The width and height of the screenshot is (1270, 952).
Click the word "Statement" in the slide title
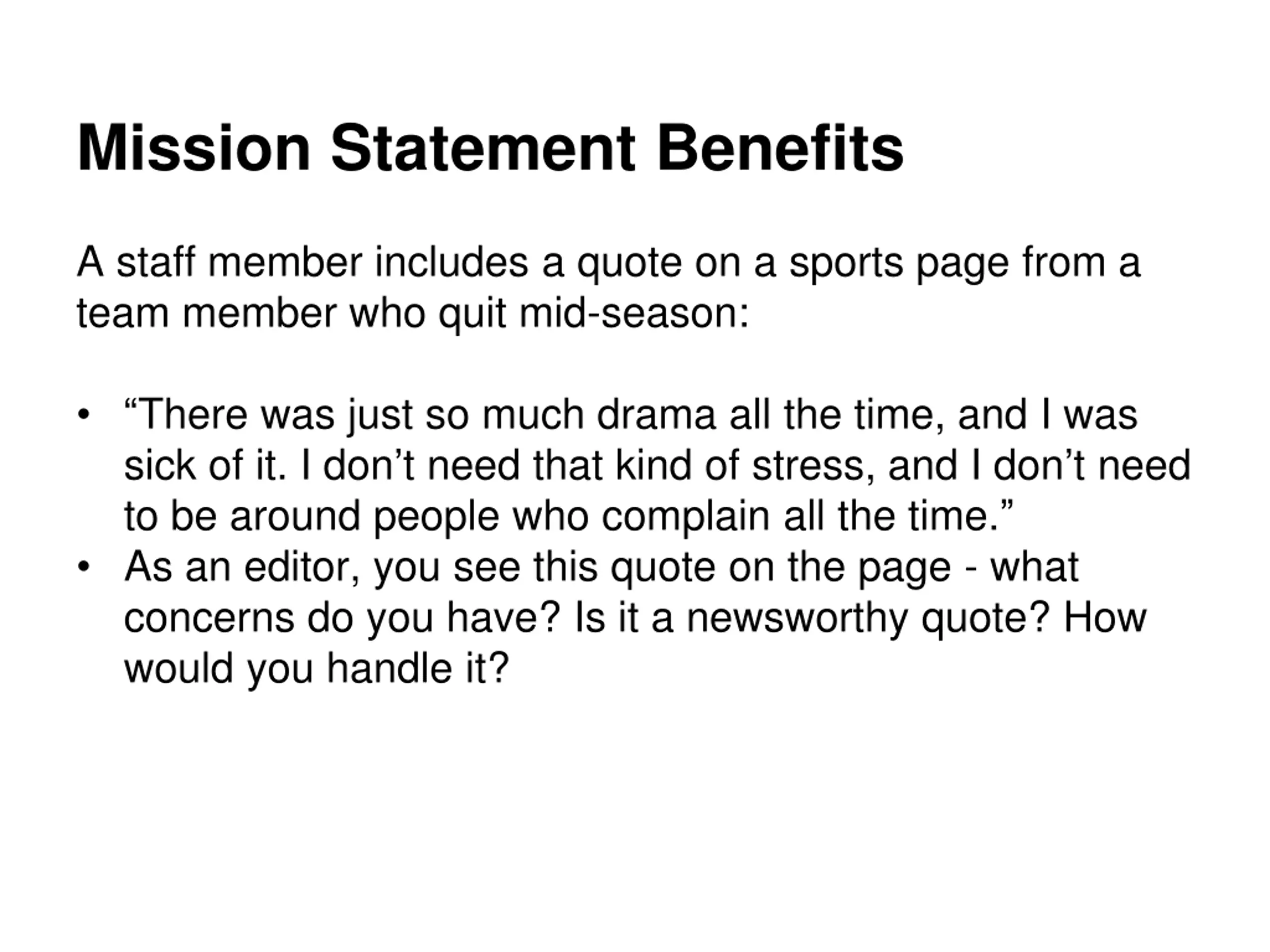point(483,148)
